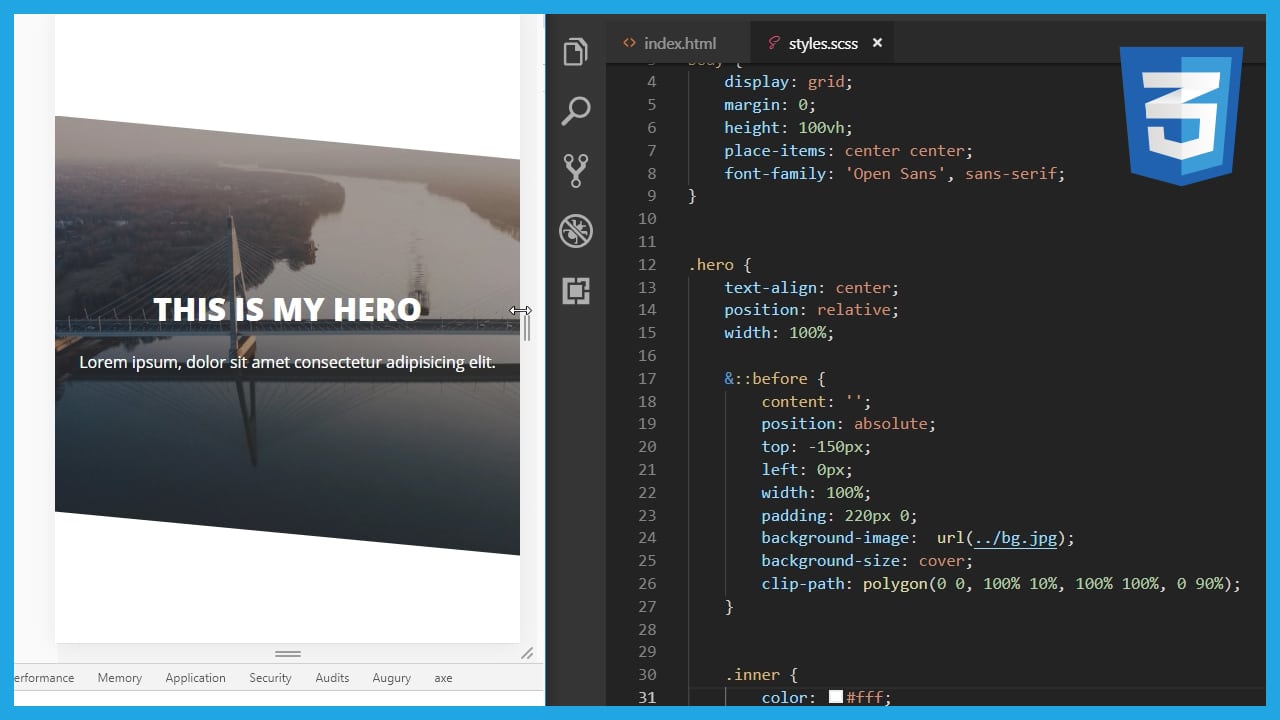
Task: Click the CSS3 shield logo
Action: (1181, 114)
